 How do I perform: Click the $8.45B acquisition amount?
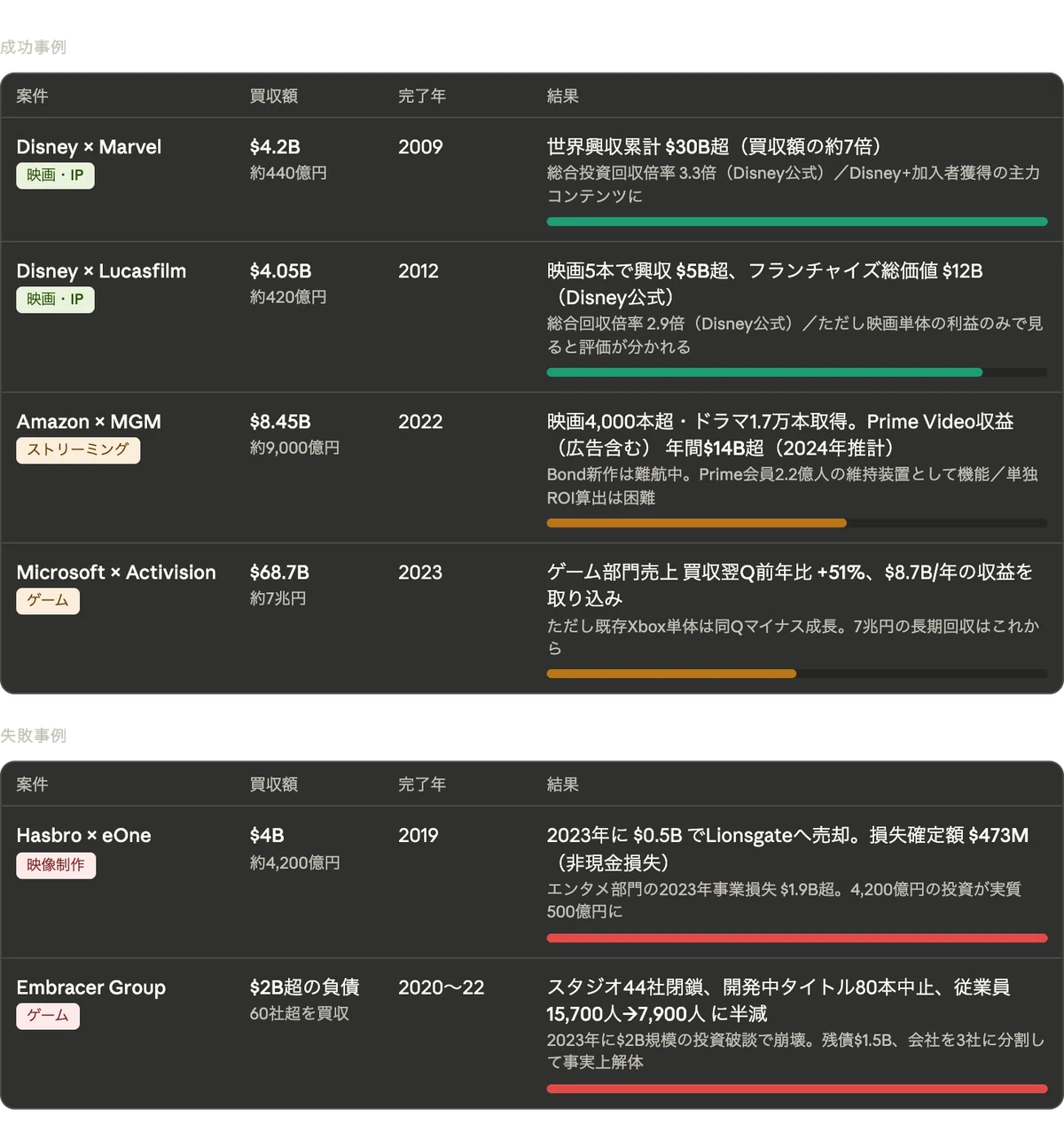coord(280,422)
